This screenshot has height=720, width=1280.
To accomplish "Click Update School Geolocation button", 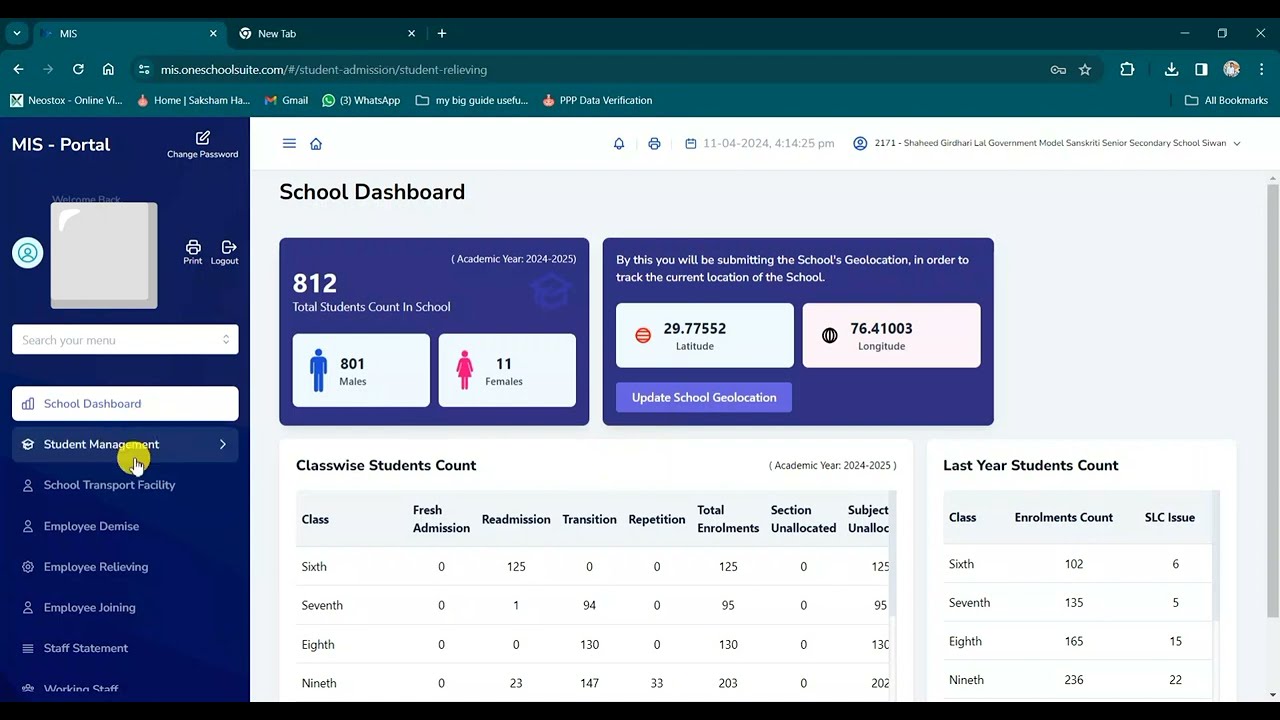I will 704,397.
